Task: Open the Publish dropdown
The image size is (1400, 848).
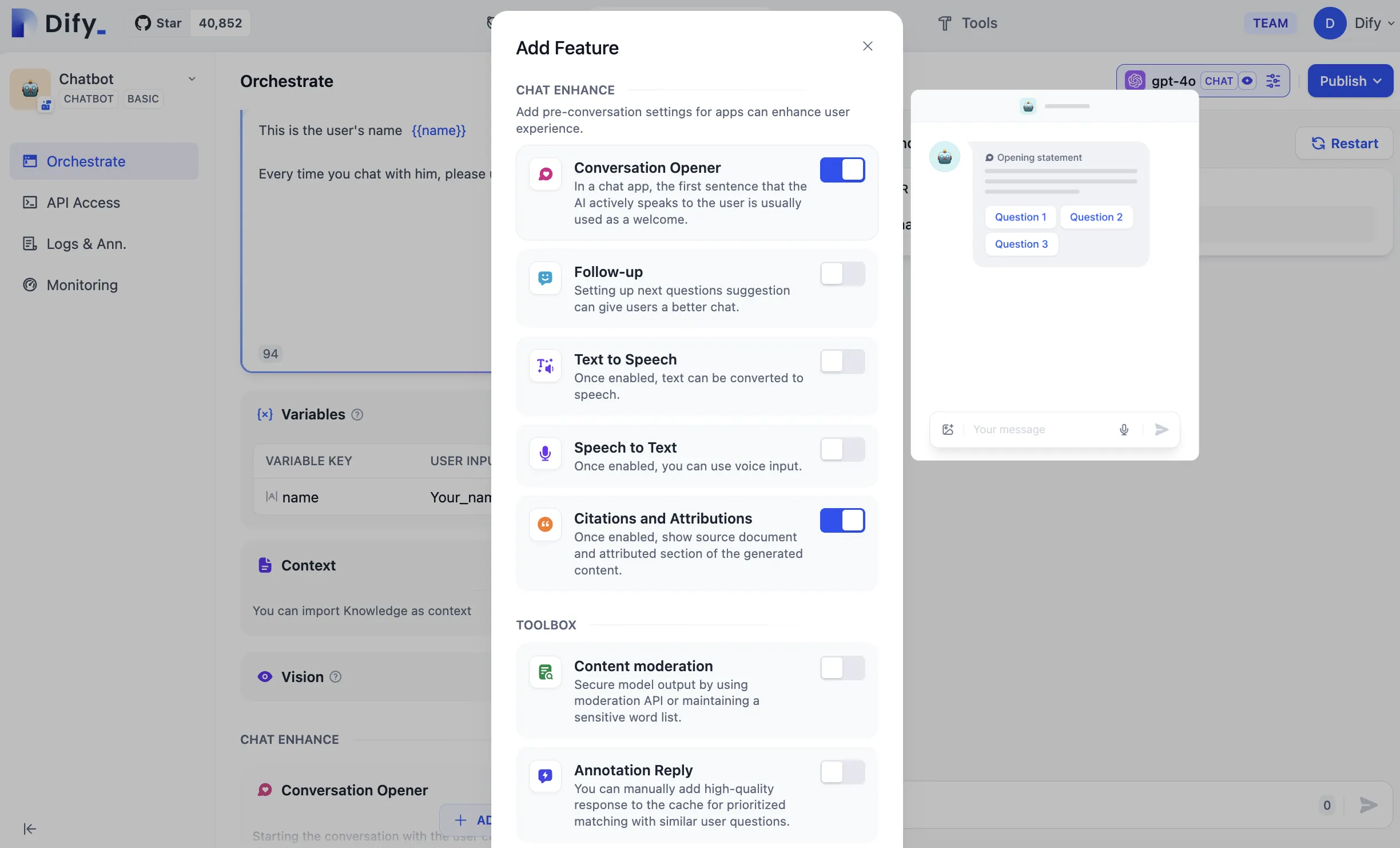Action: 1350,81
